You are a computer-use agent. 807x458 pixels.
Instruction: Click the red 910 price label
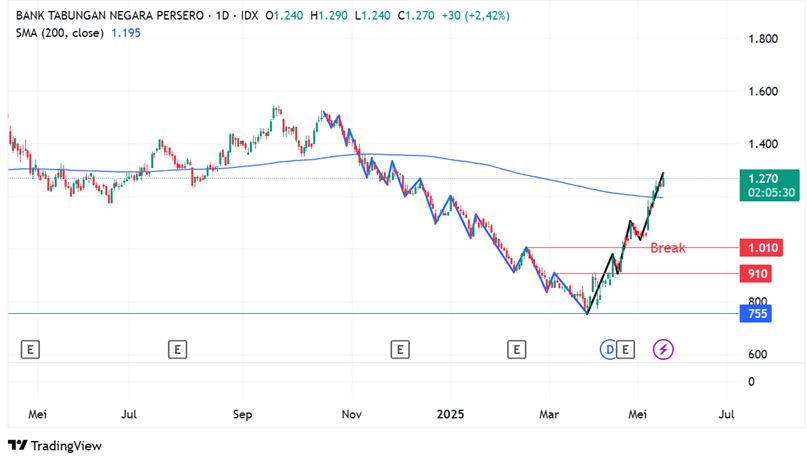[759, 274]
